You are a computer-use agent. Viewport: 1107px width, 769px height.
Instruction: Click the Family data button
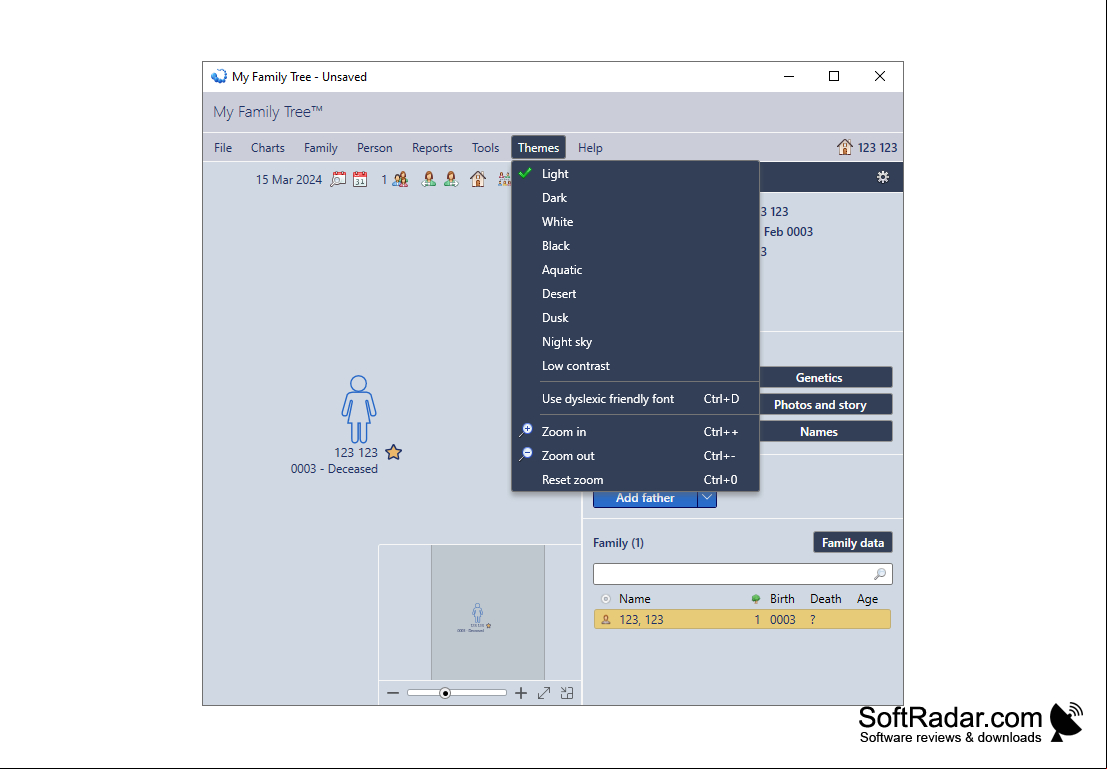click(853, 542)
